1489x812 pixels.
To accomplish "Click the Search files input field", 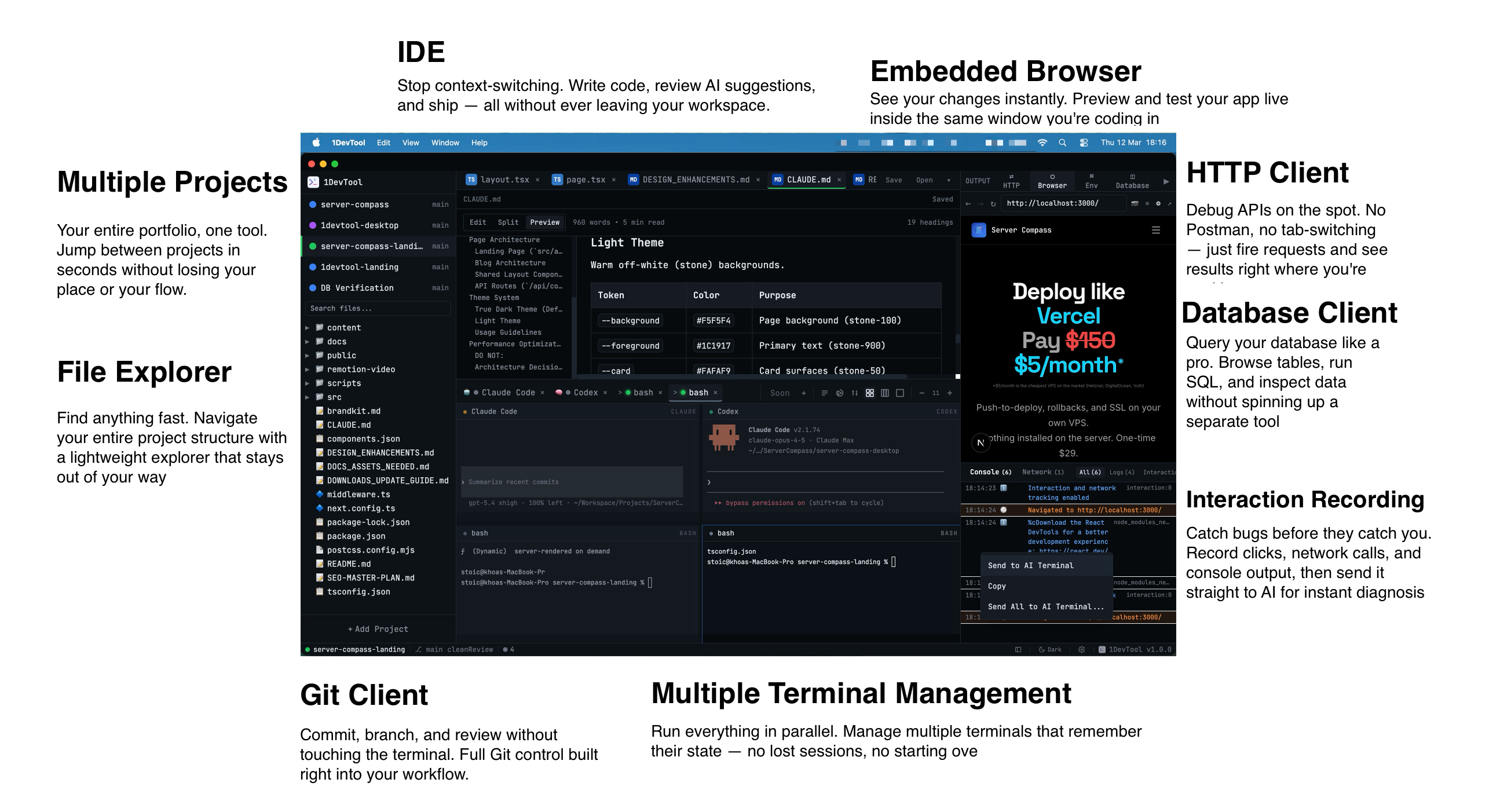I will click(378, 308).
